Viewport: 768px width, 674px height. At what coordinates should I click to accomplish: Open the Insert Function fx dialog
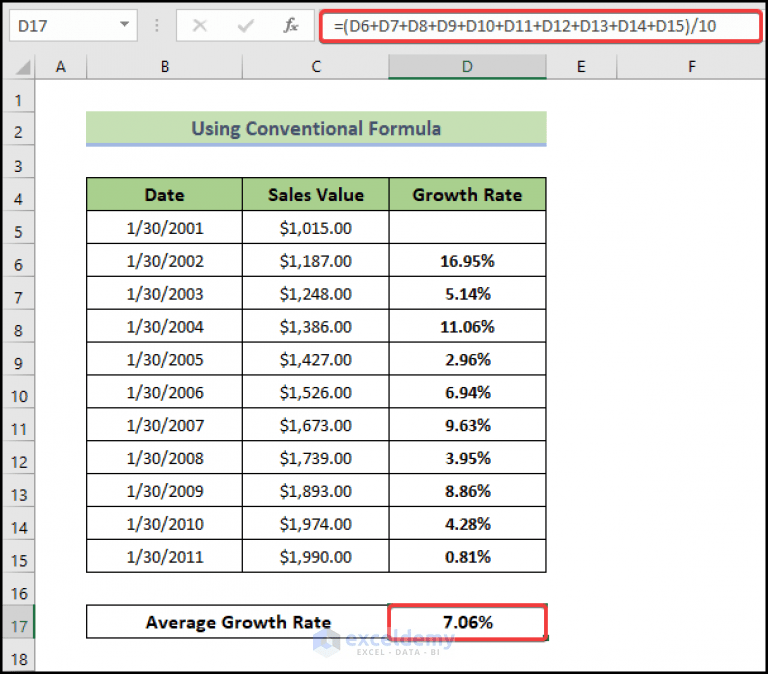point(291,25)
